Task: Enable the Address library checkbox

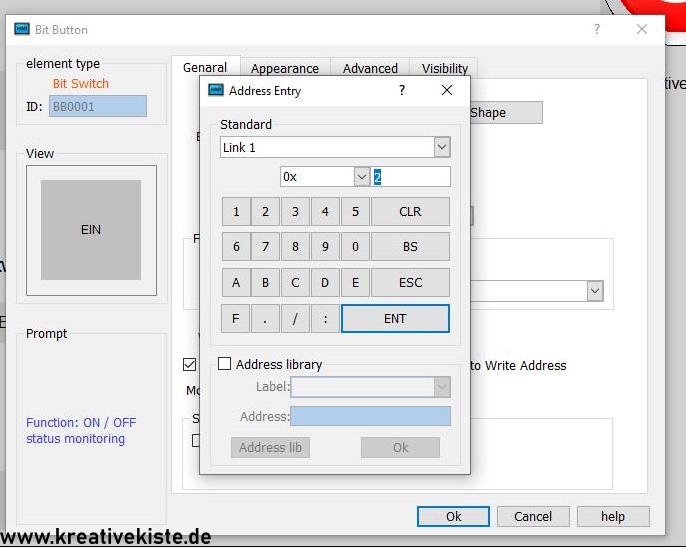Action: click(225, 365)
